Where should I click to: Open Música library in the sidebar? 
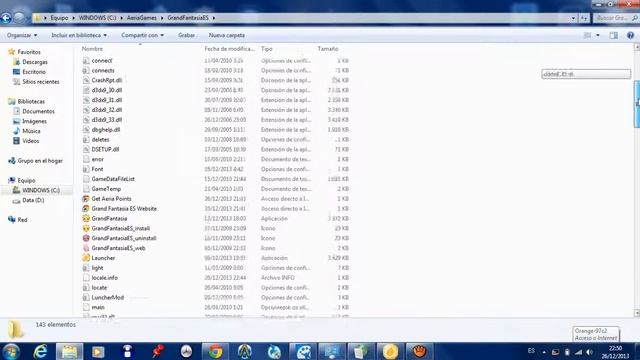click(x=31, y=131)
